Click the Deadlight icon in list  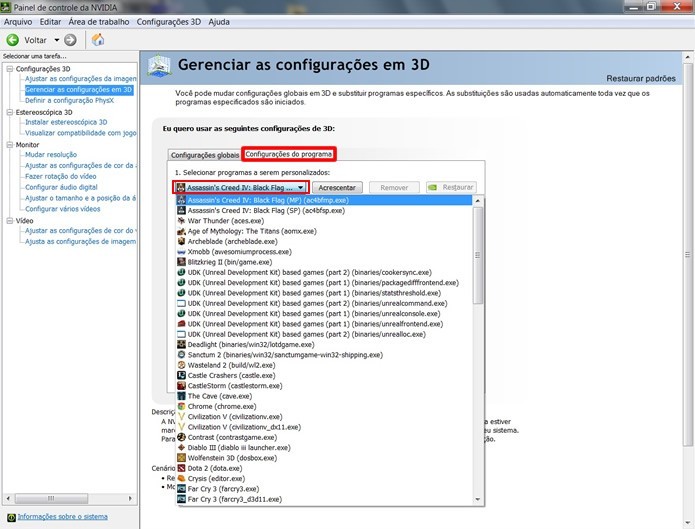[x=181, y=345]
